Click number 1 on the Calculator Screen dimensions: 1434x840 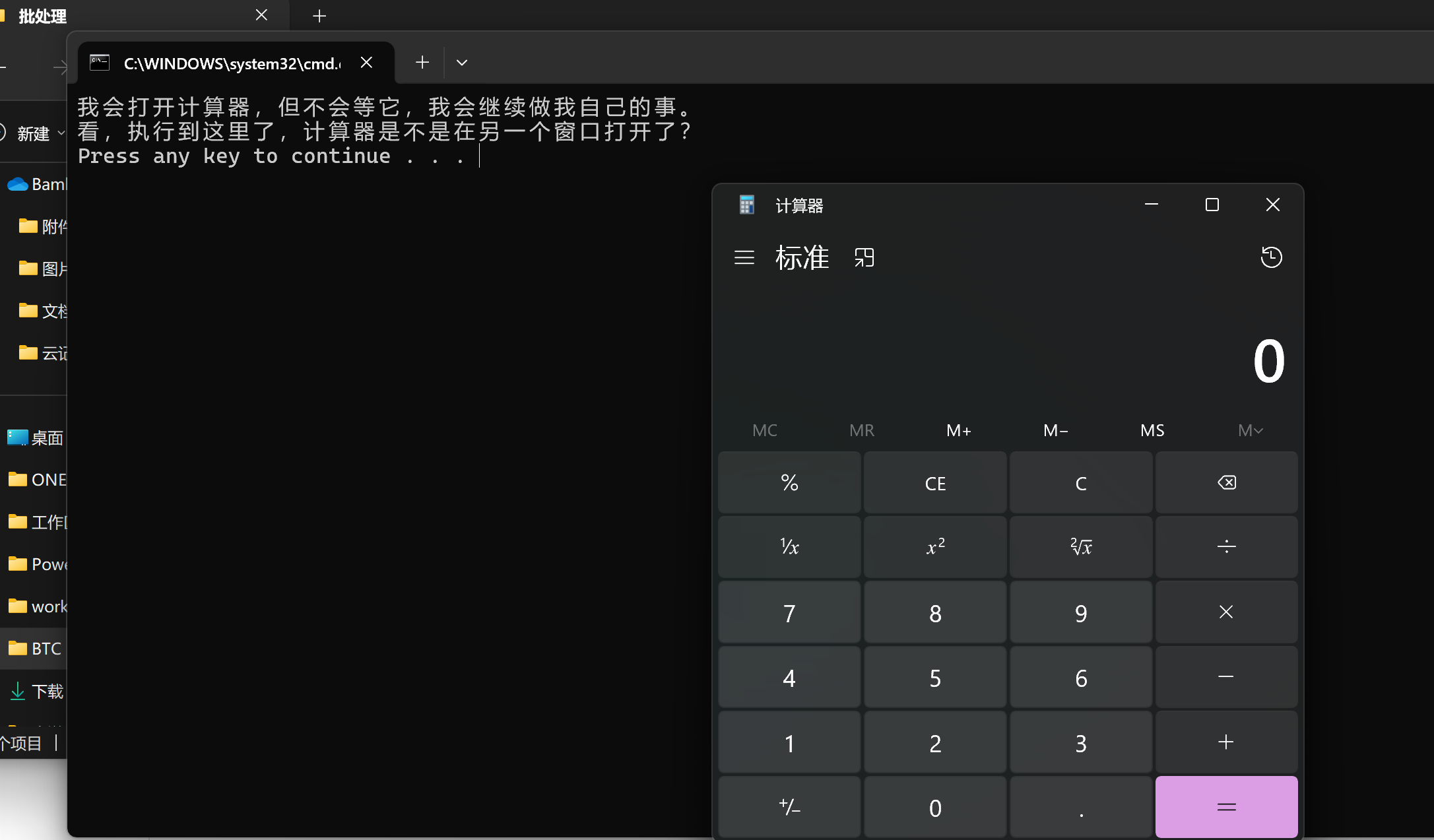coord(789,742)
